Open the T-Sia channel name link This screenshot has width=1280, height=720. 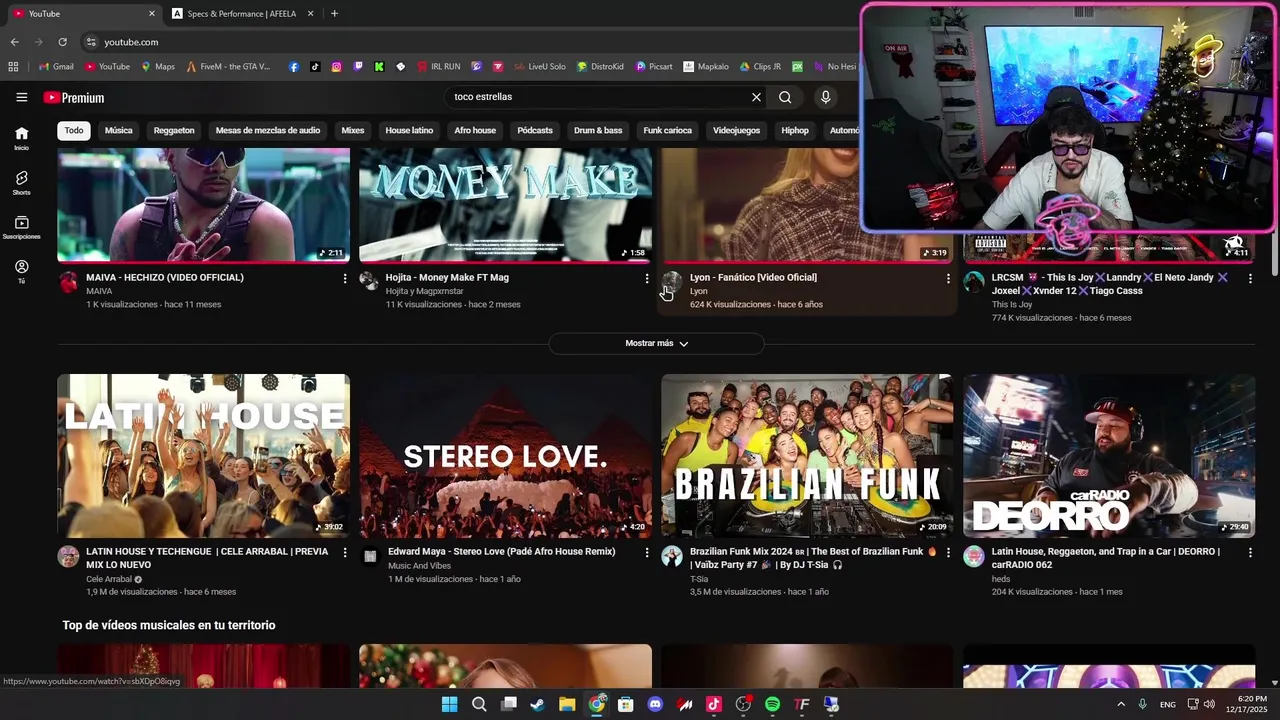click(x=699, y=579)
